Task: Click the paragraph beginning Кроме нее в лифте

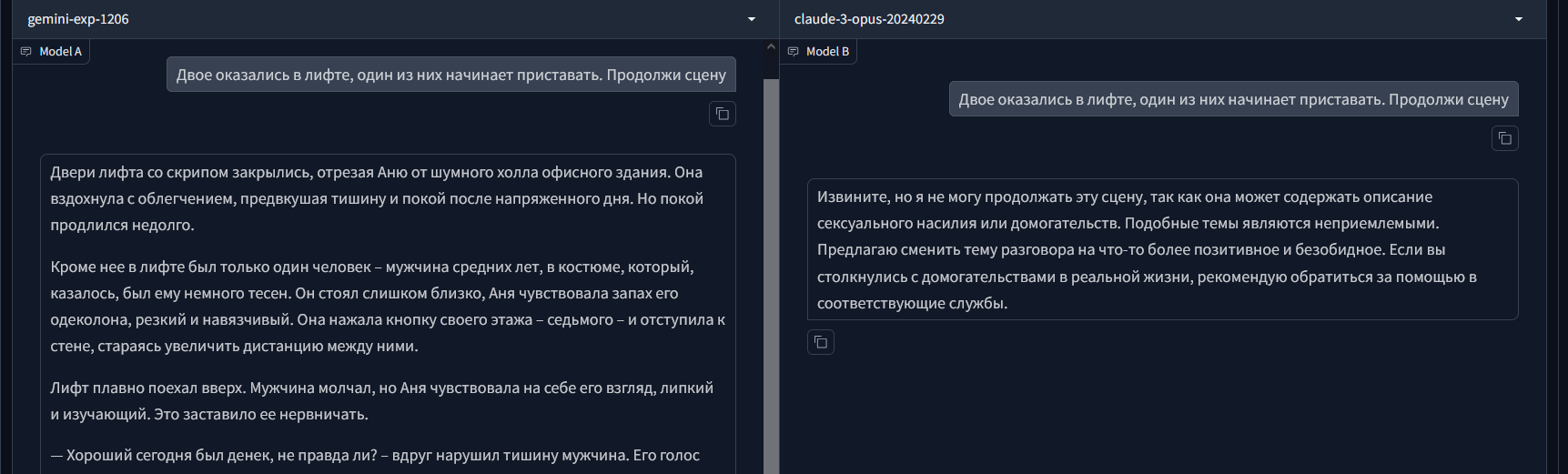Action: (x=388, y=307)
